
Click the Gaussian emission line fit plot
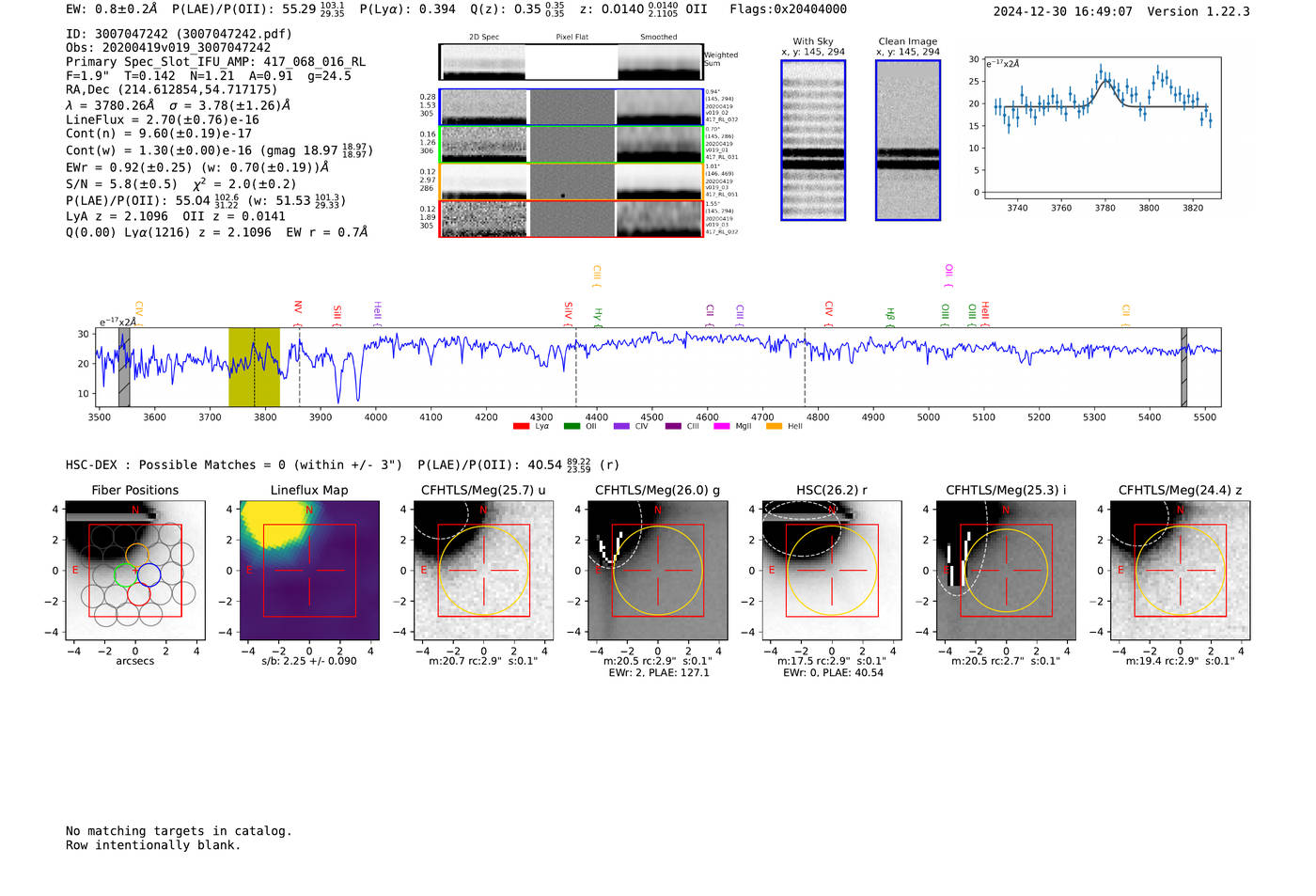[x=1103, y=128]
